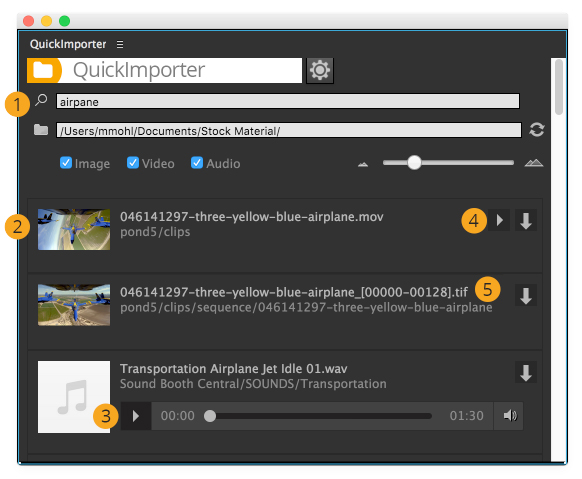The image size is (582, 479).
Task: Click file name ending _[00000-00128].tif
Action: point(294,292)
